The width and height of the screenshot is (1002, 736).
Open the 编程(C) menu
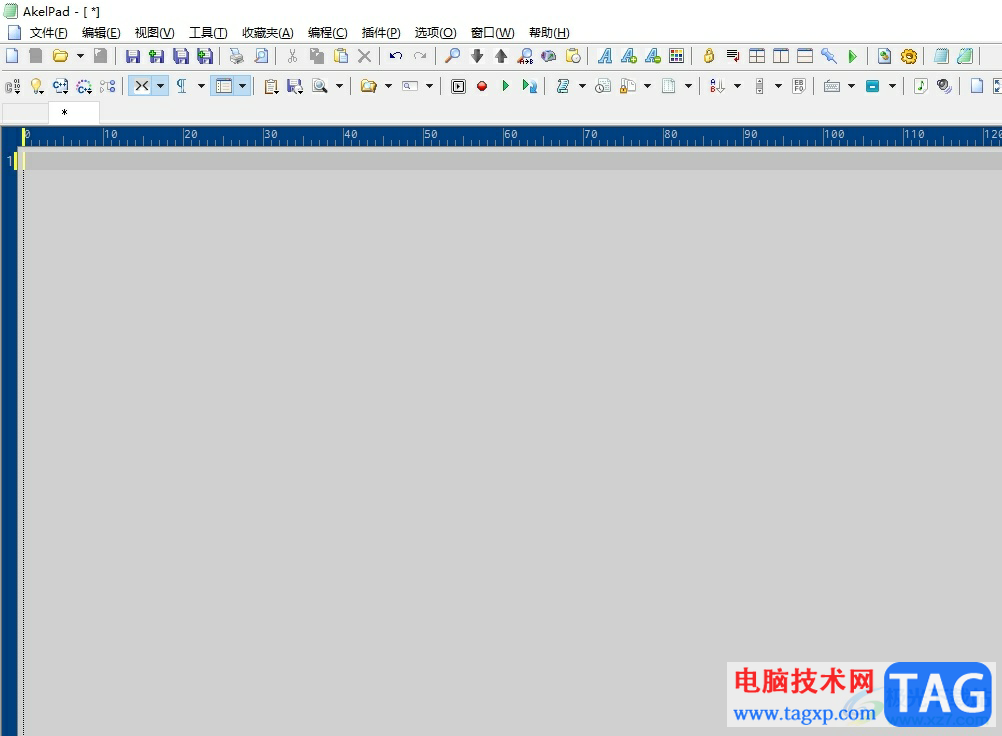click(327, 33)
